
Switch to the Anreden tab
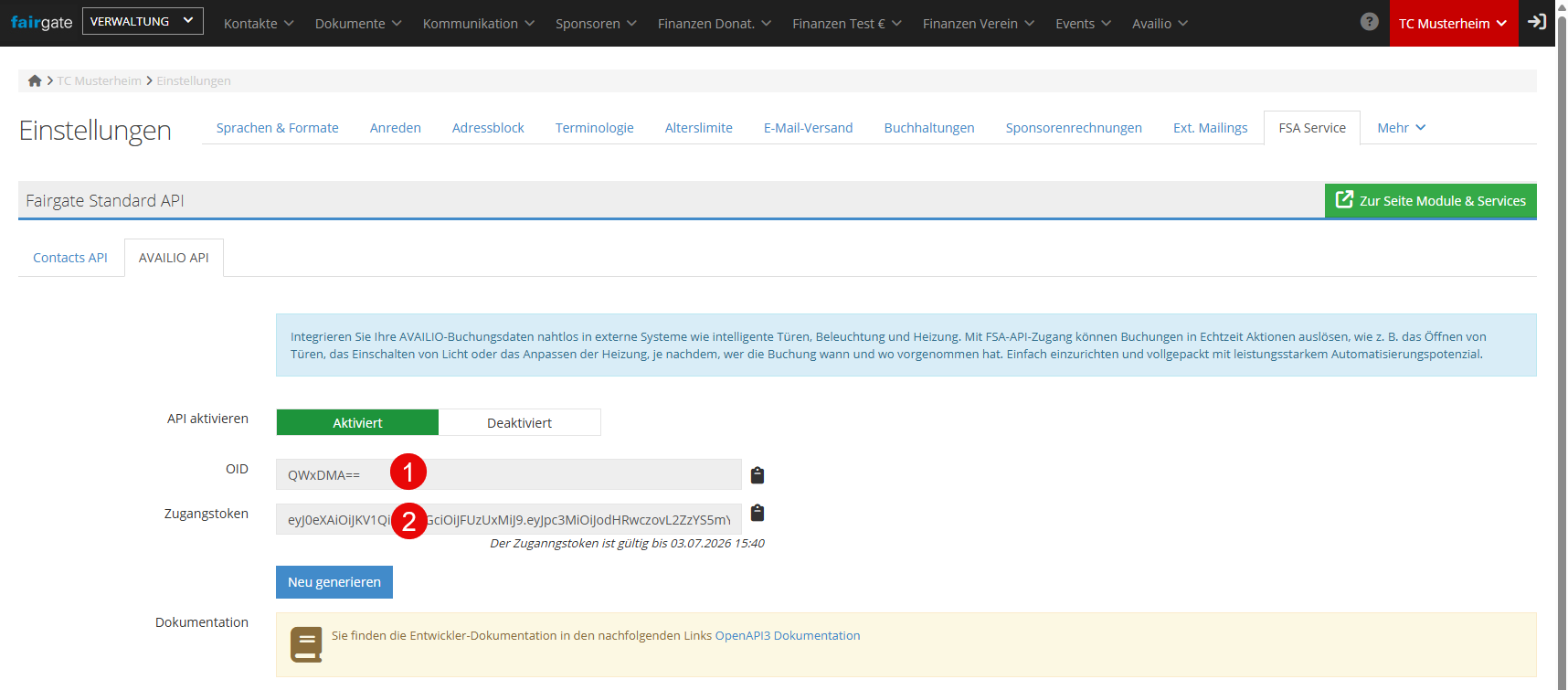coord(396,128)
